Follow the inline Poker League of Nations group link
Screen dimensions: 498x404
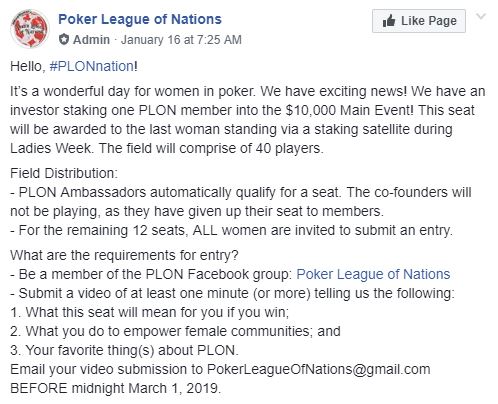[x=373, y=274]
